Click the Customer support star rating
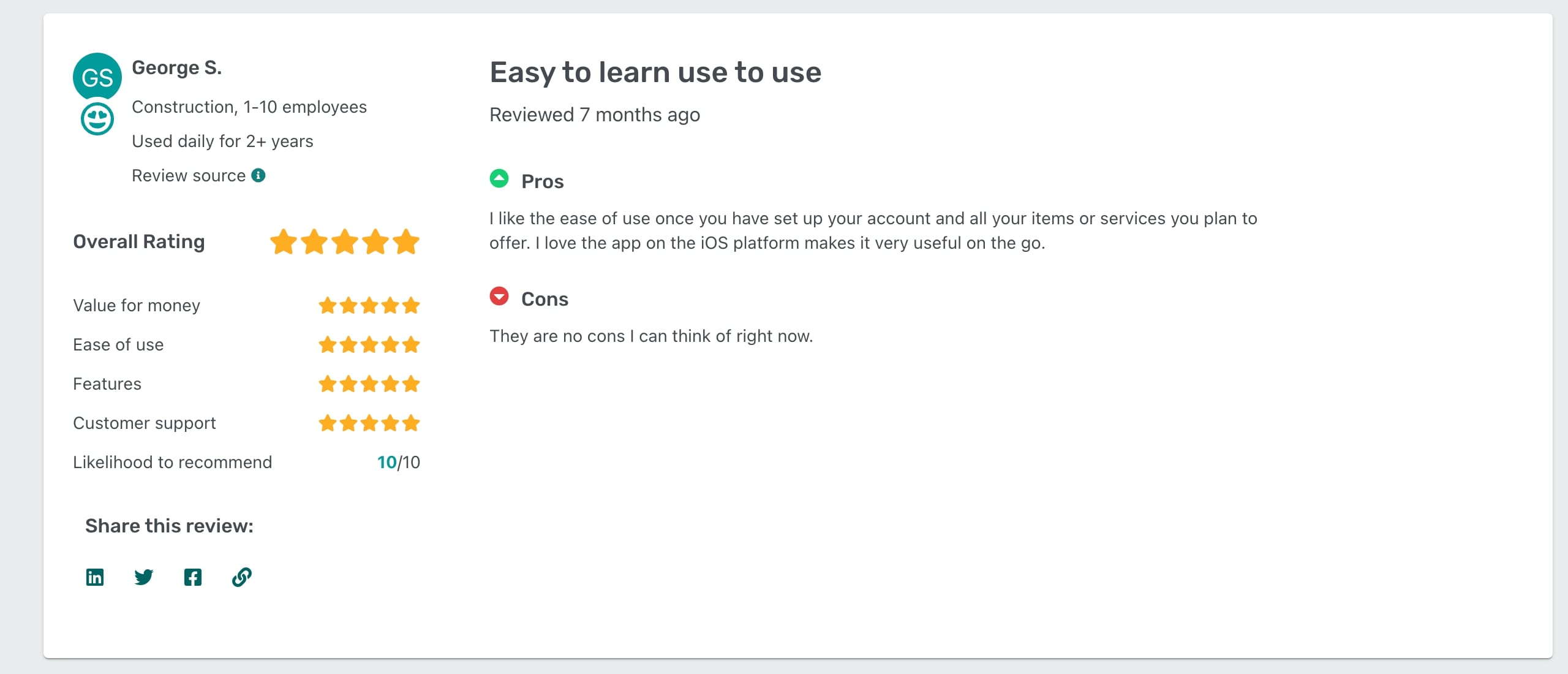 [x=369, y=423]
